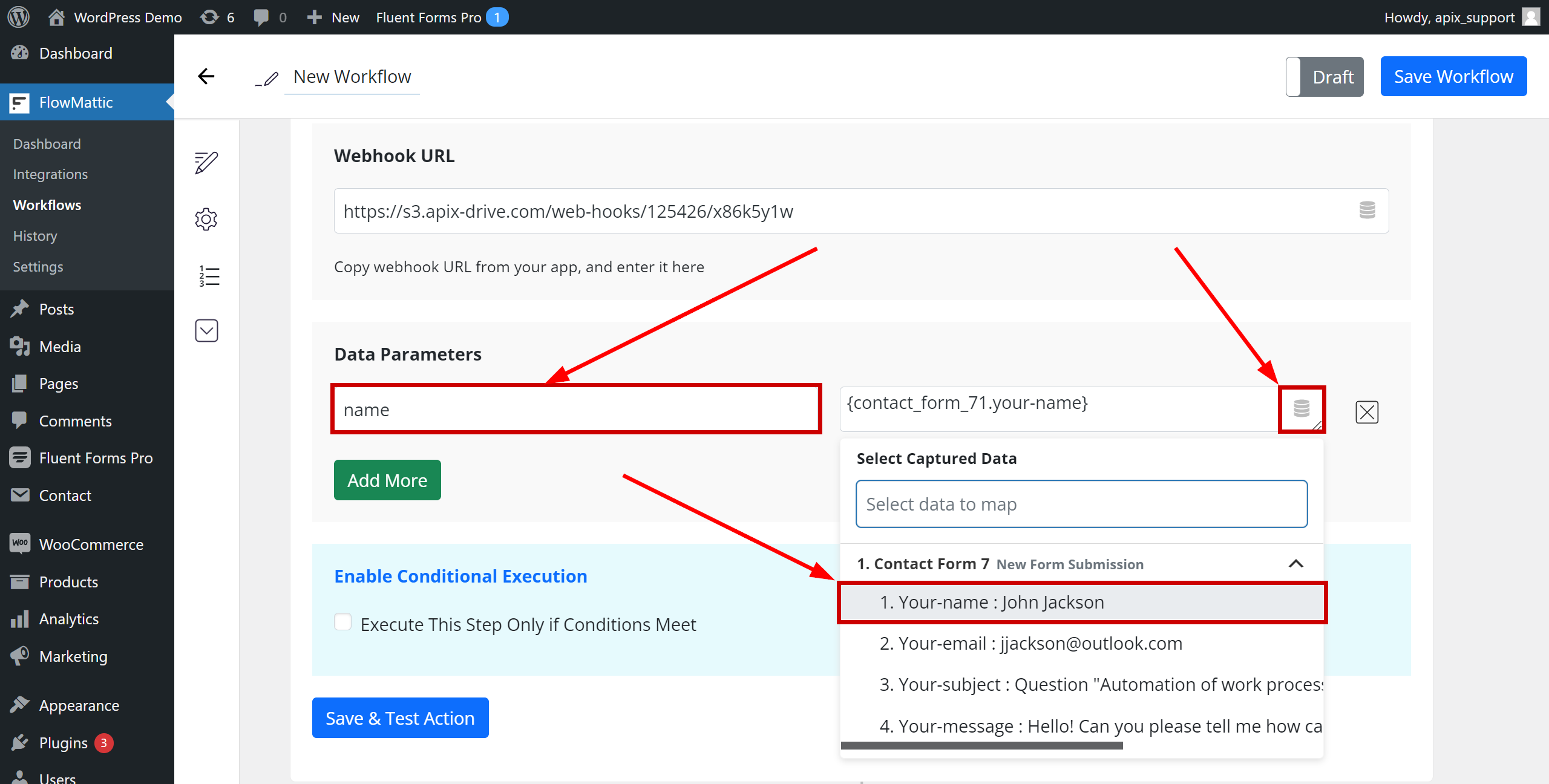This screenshot has width=1549, height=784.
Task: Open Contact envelope menu item
Action: (x=87, y=495)
